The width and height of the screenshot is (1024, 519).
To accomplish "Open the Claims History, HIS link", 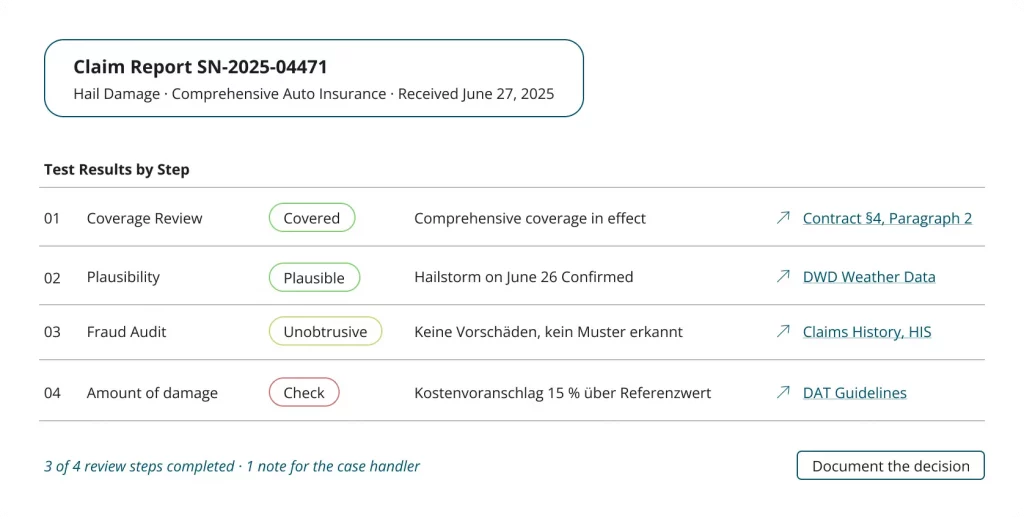I will coord(867,332).
